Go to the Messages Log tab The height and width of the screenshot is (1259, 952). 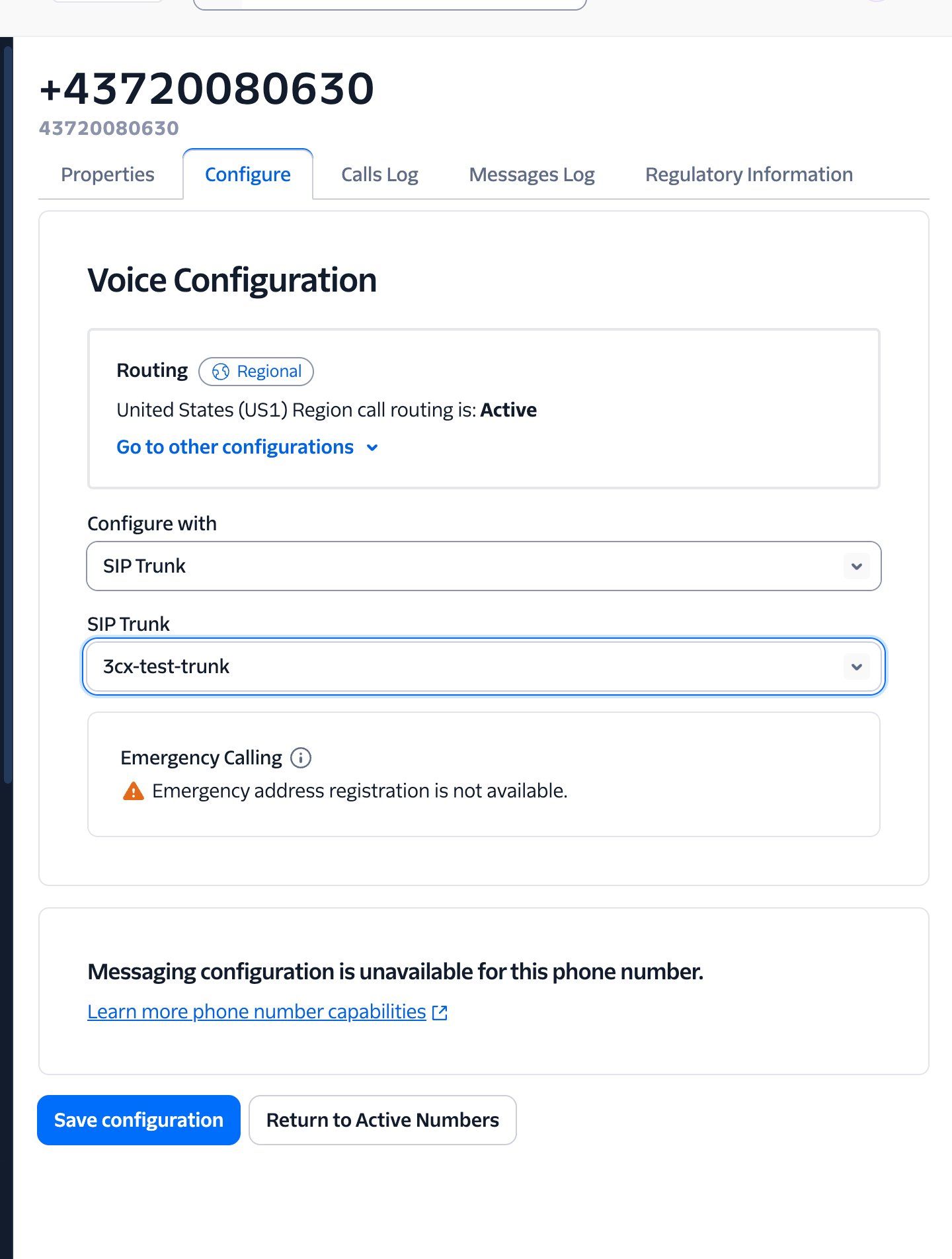tap(532, 175)
